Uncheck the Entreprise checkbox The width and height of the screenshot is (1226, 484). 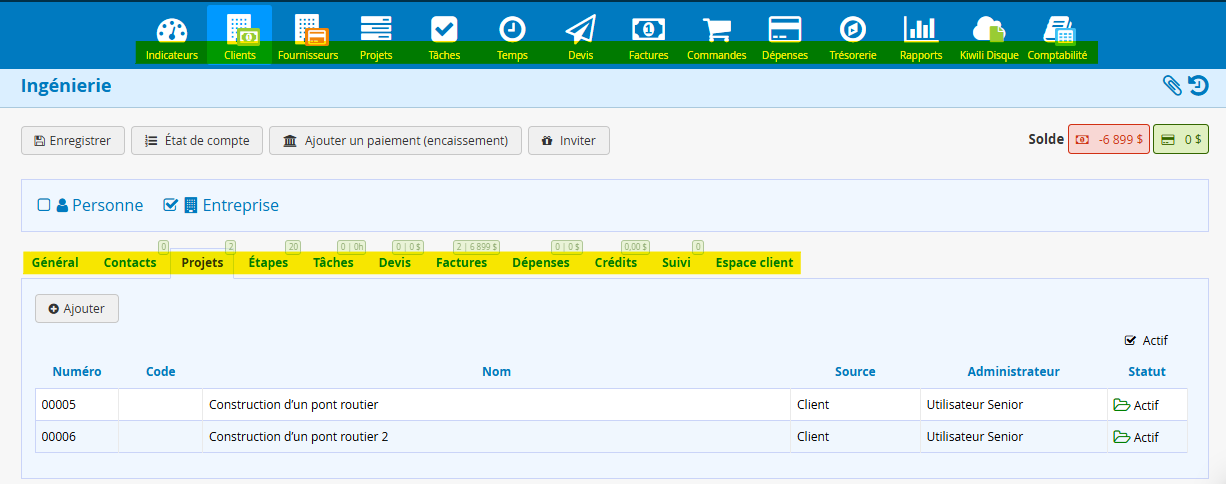pos(170,205)
